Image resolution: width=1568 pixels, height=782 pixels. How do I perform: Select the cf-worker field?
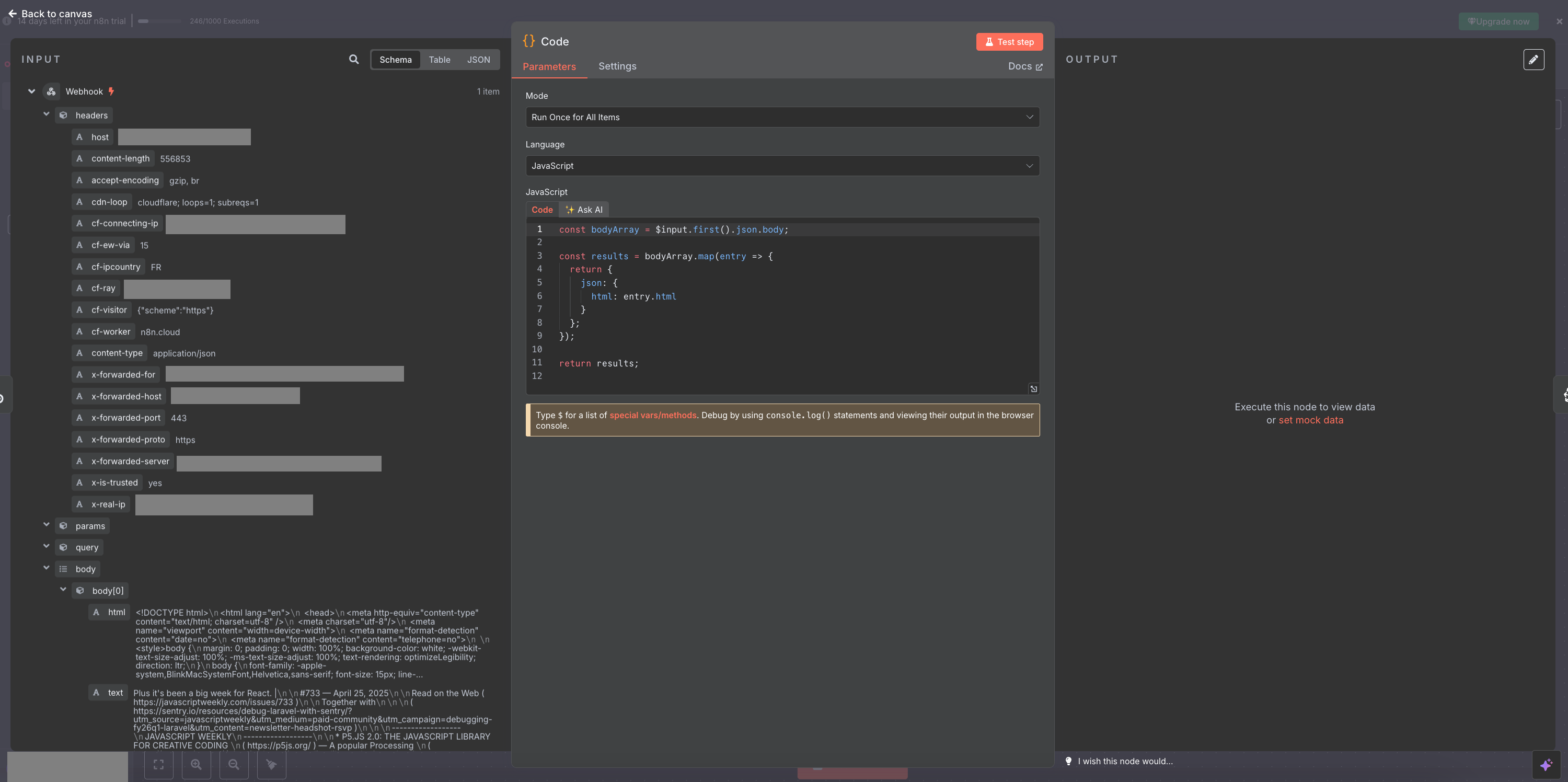(x=103, y=331)
